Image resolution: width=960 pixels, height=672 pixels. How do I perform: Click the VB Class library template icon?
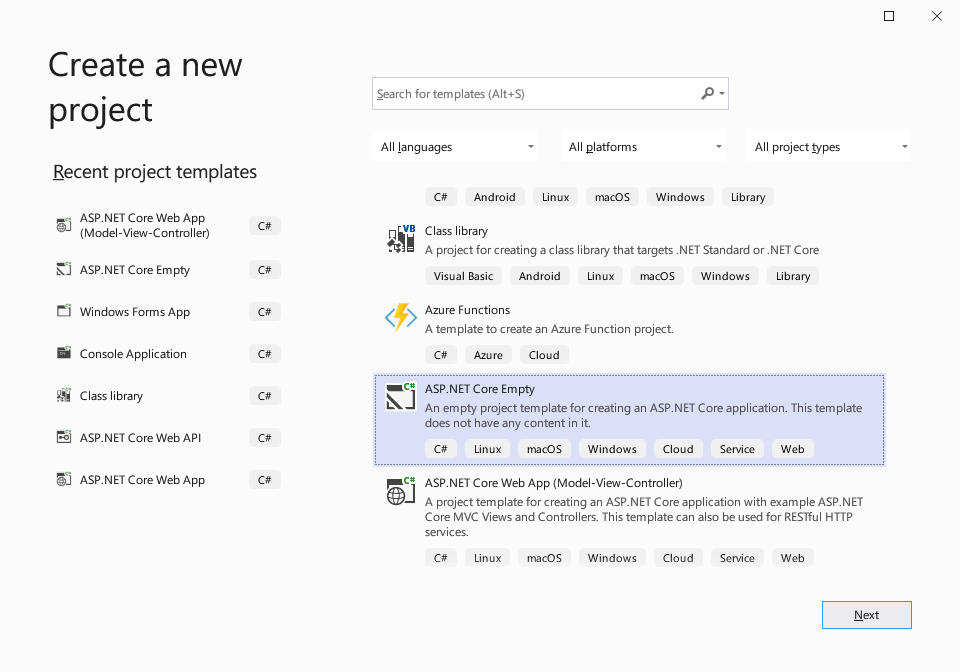[x=401, y=239]
